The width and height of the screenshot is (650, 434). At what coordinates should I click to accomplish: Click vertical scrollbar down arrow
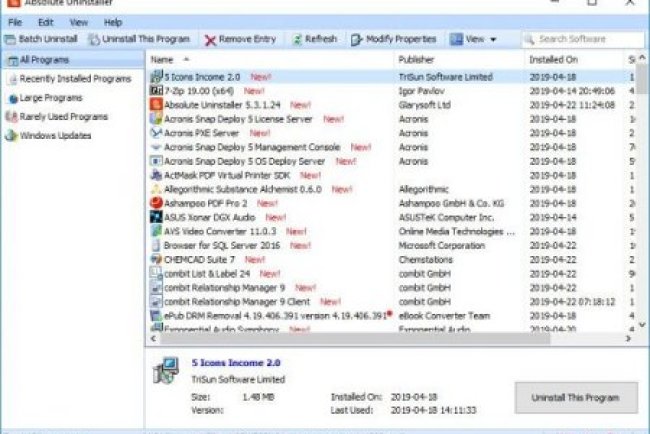click(x=642, y=325)
